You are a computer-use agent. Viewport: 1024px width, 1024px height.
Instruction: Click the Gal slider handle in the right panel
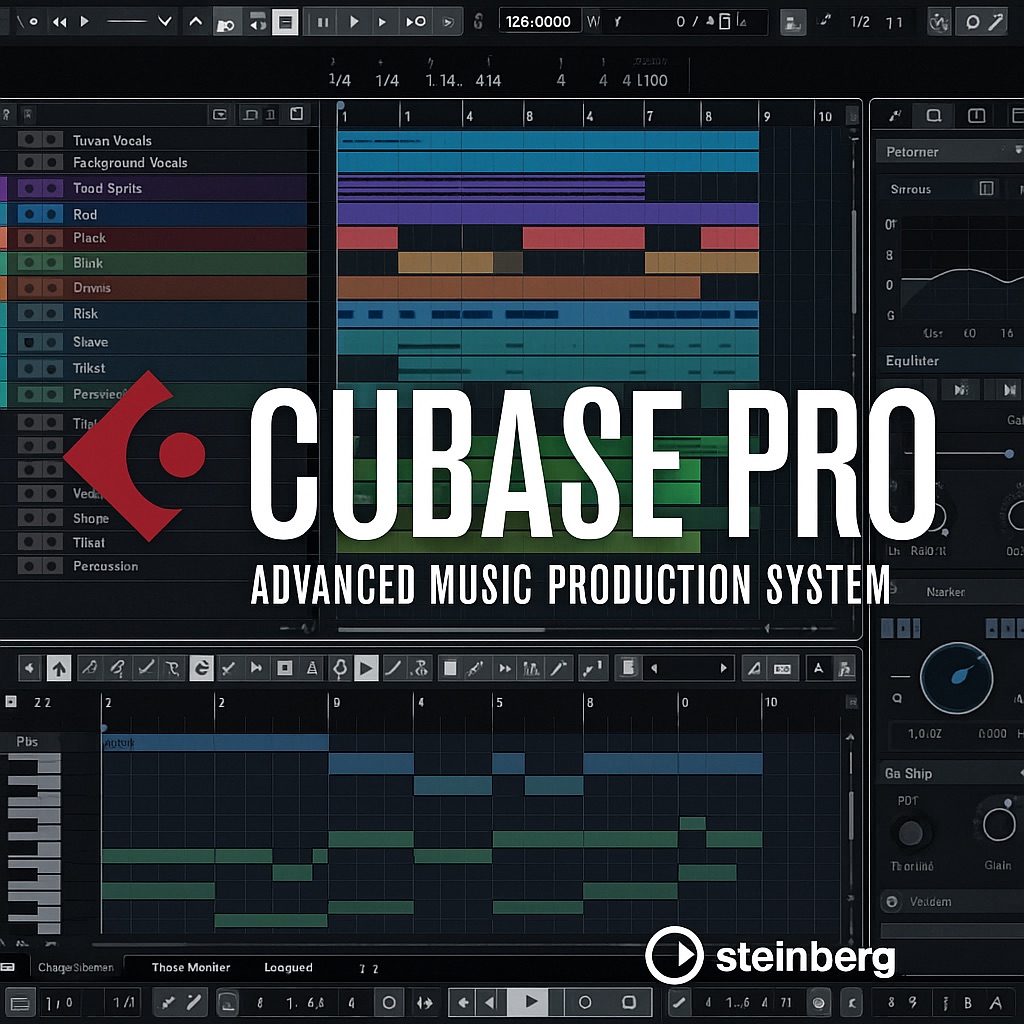click(1009, 453)
